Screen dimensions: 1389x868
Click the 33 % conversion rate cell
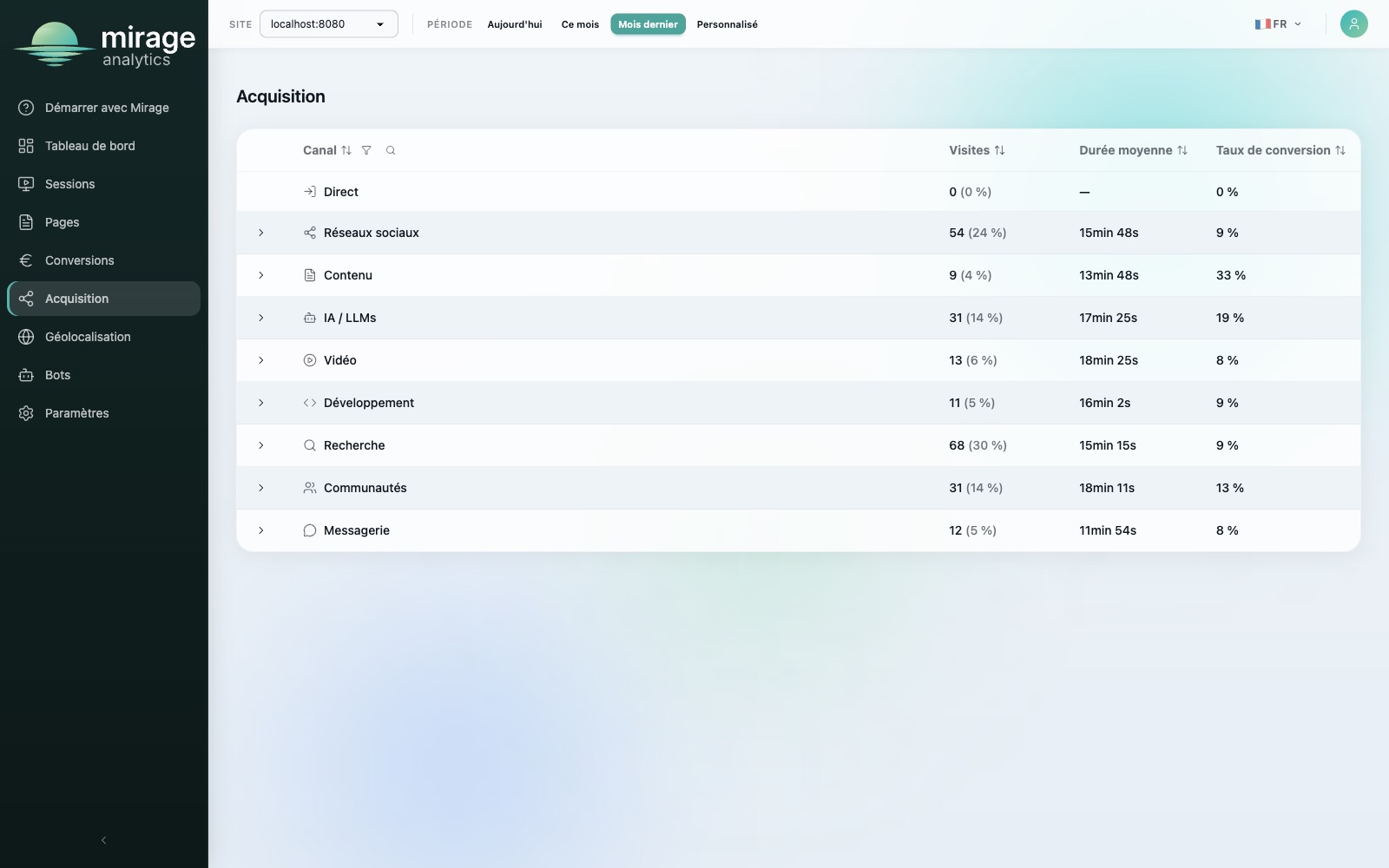pyautogui.click(x=1231, y=275)
